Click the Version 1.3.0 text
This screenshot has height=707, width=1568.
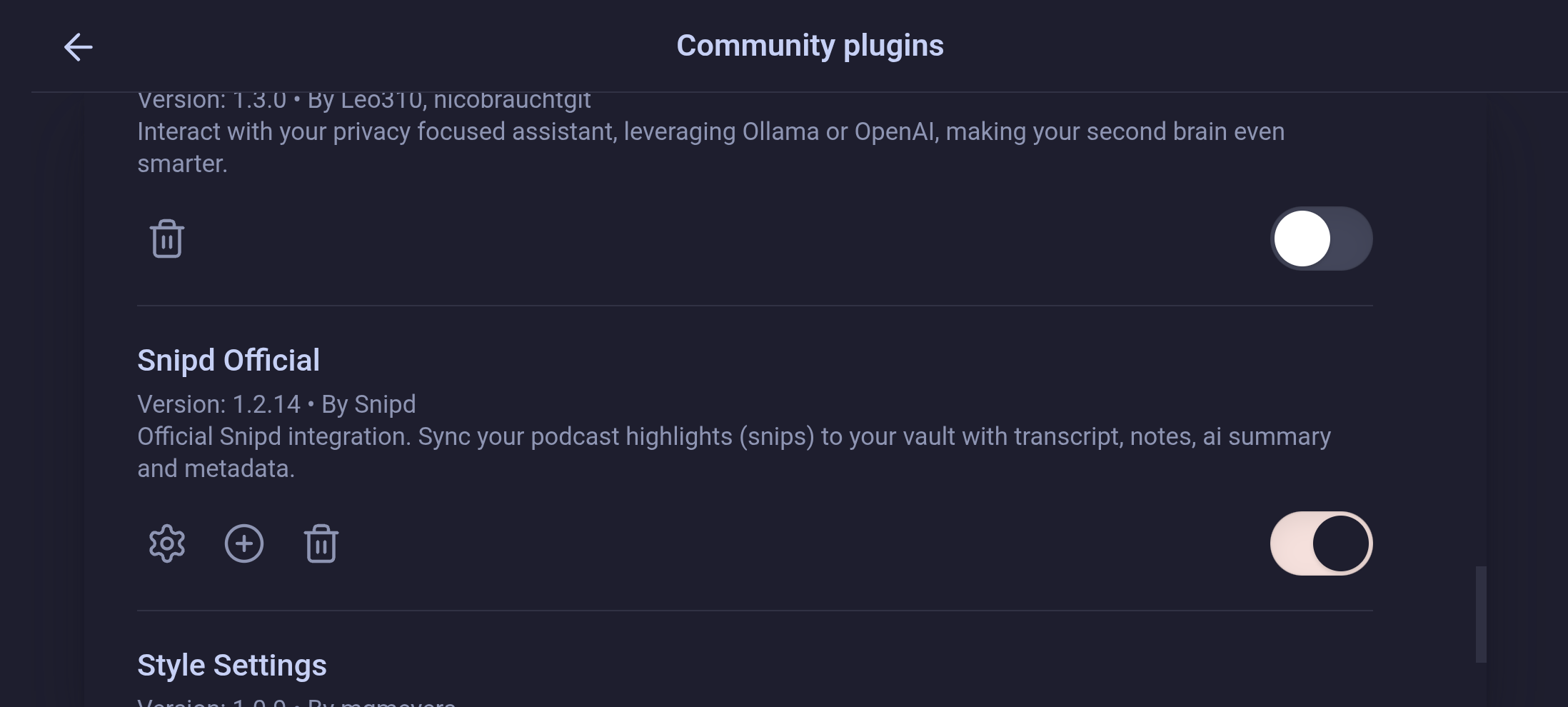coord(211,101)
